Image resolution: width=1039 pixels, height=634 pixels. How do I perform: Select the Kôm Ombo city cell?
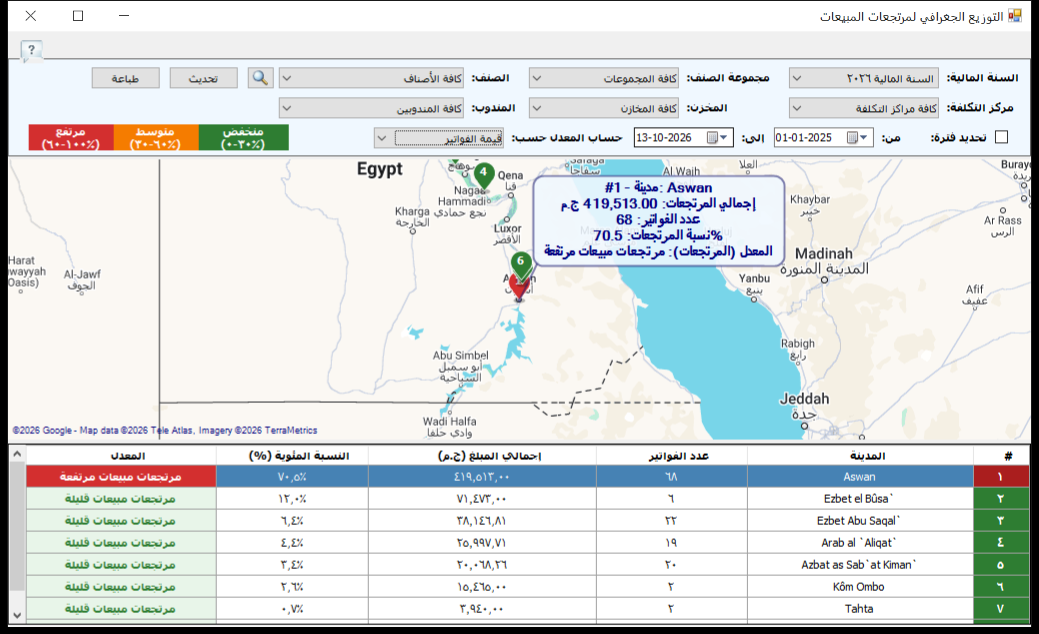[860, 587]
